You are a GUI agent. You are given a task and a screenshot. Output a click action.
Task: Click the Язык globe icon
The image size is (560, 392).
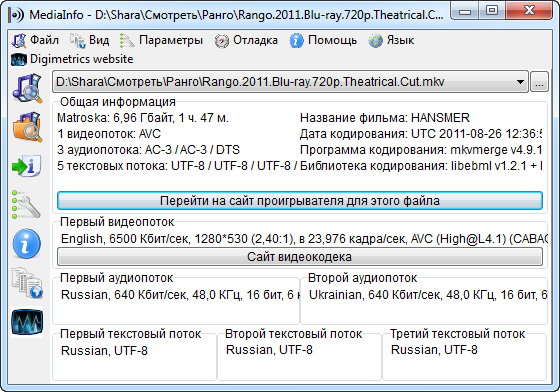[x=375, y=41]
